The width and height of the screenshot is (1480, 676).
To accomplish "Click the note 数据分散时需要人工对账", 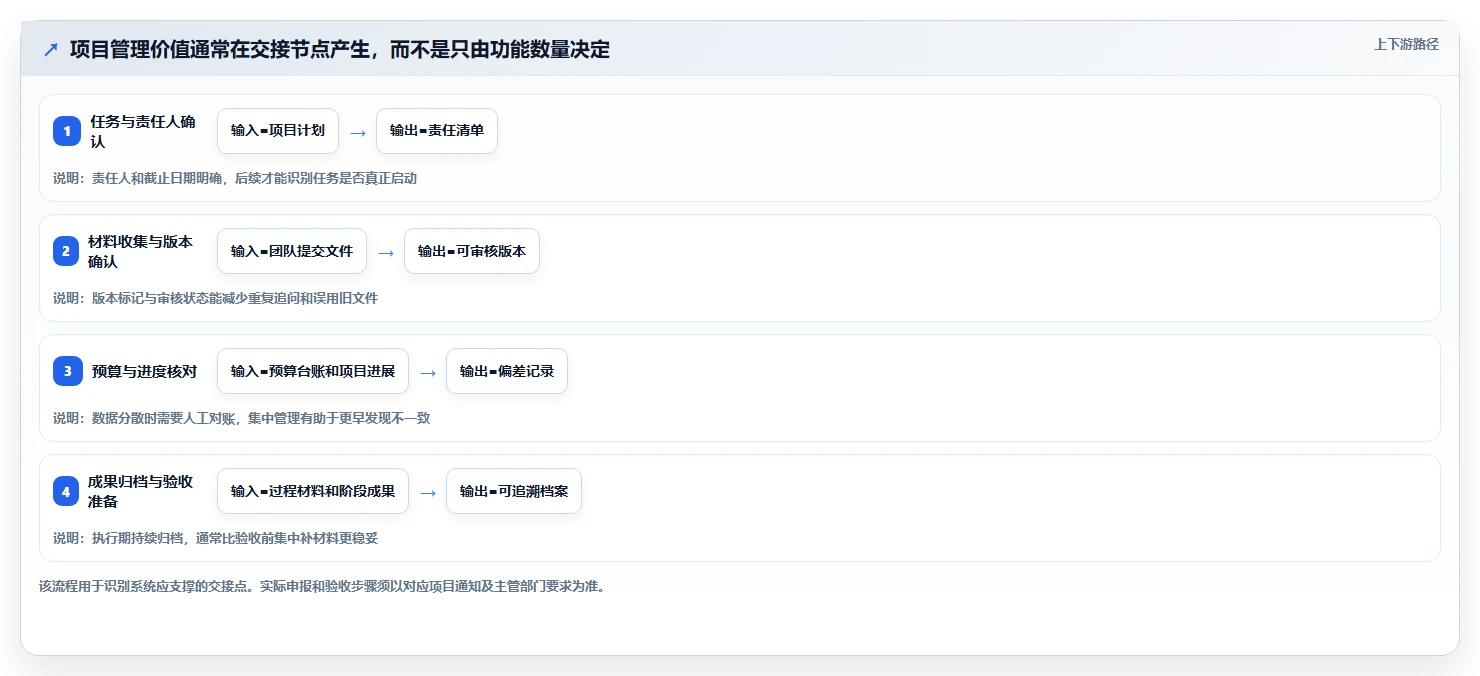I will (x=166, y=418).
